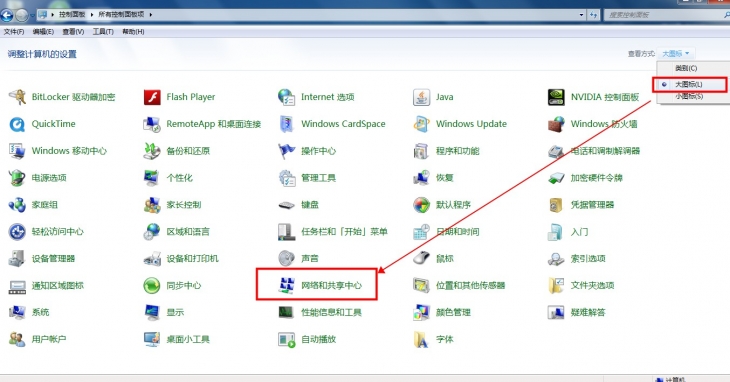
Task: Open 键盘 keyboard icon
Action: pyautogui.click(x=286, y=205)
